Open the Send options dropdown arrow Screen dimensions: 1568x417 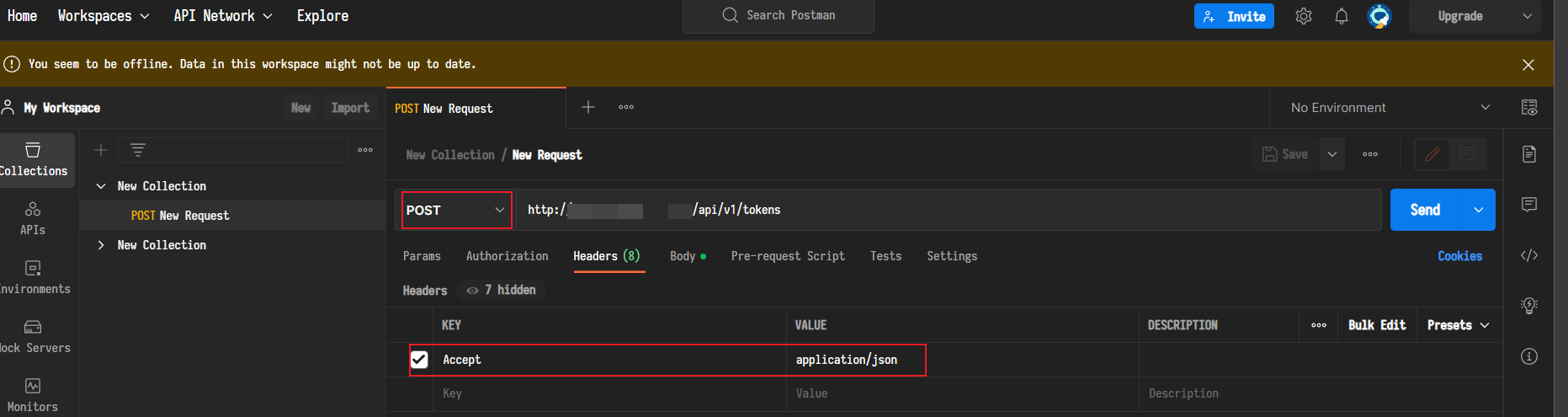pos(1479,210)
